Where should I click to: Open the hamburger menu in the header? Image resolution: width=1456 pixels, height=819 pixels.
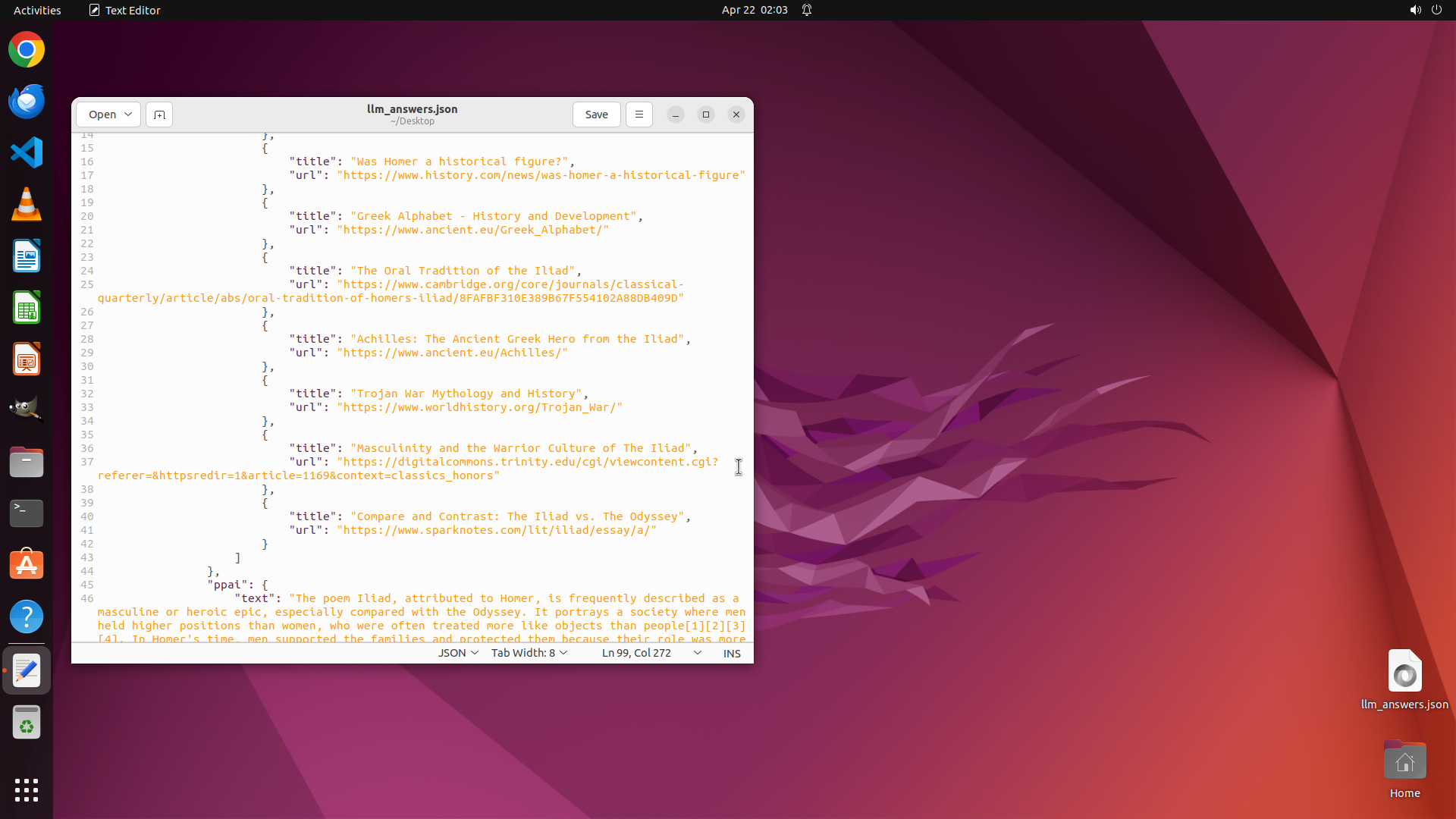point(639,115)
